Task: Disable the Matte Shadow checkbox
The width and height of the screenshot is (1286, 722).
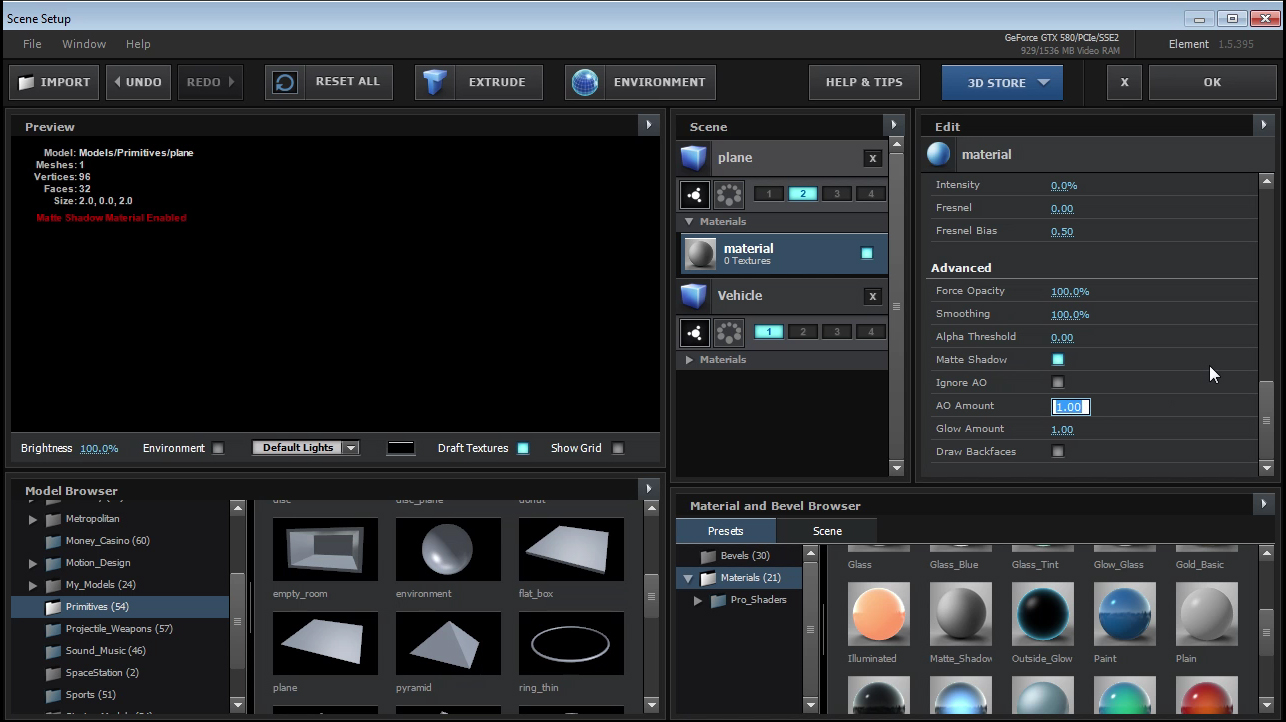Action: 1058,360
